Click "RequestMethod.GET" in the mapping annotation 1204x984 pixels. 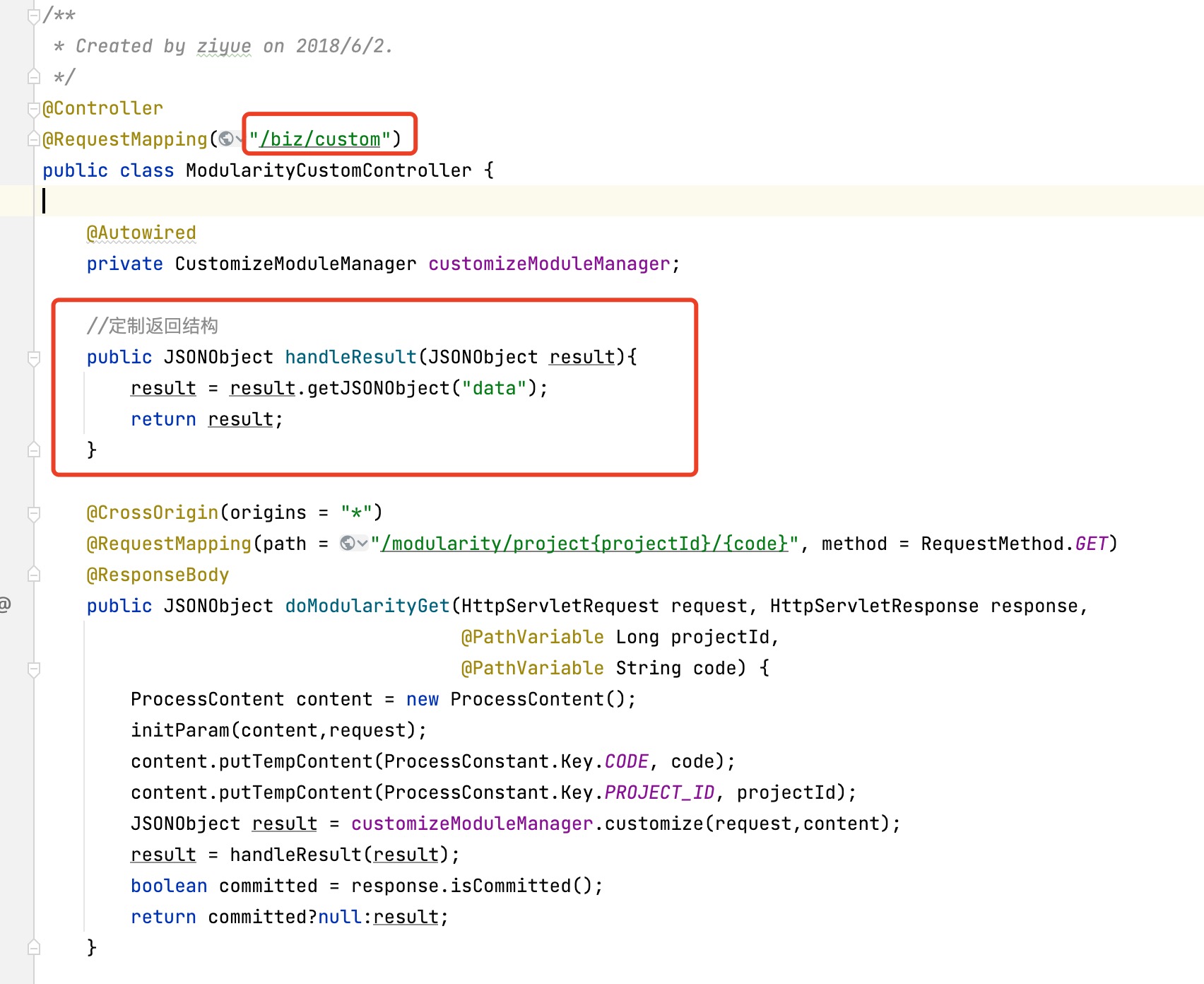(x=1014, y=544)
